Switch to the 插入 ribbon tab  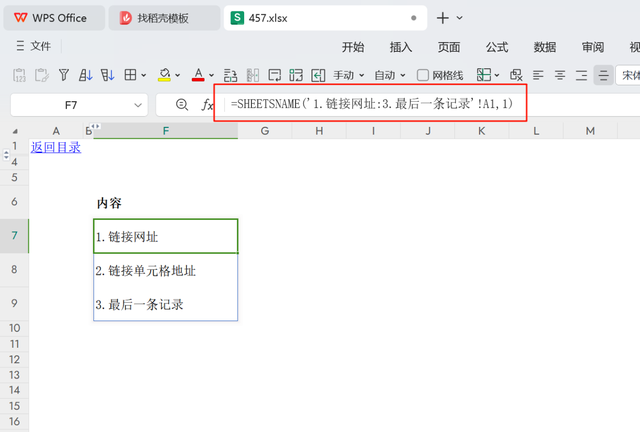pyautogui.click(x=401, y=47)
